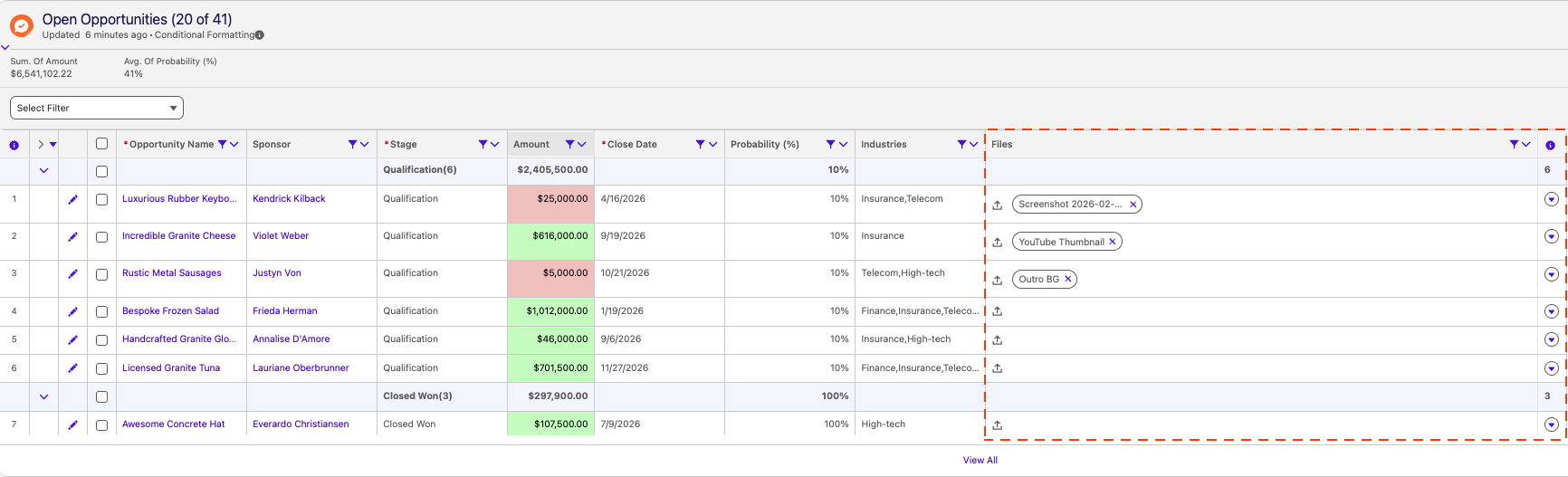Tick the checkbox for Licensed Granite Tuna
The width and height of the screenshot is (1568, 477).
[101, 368]
